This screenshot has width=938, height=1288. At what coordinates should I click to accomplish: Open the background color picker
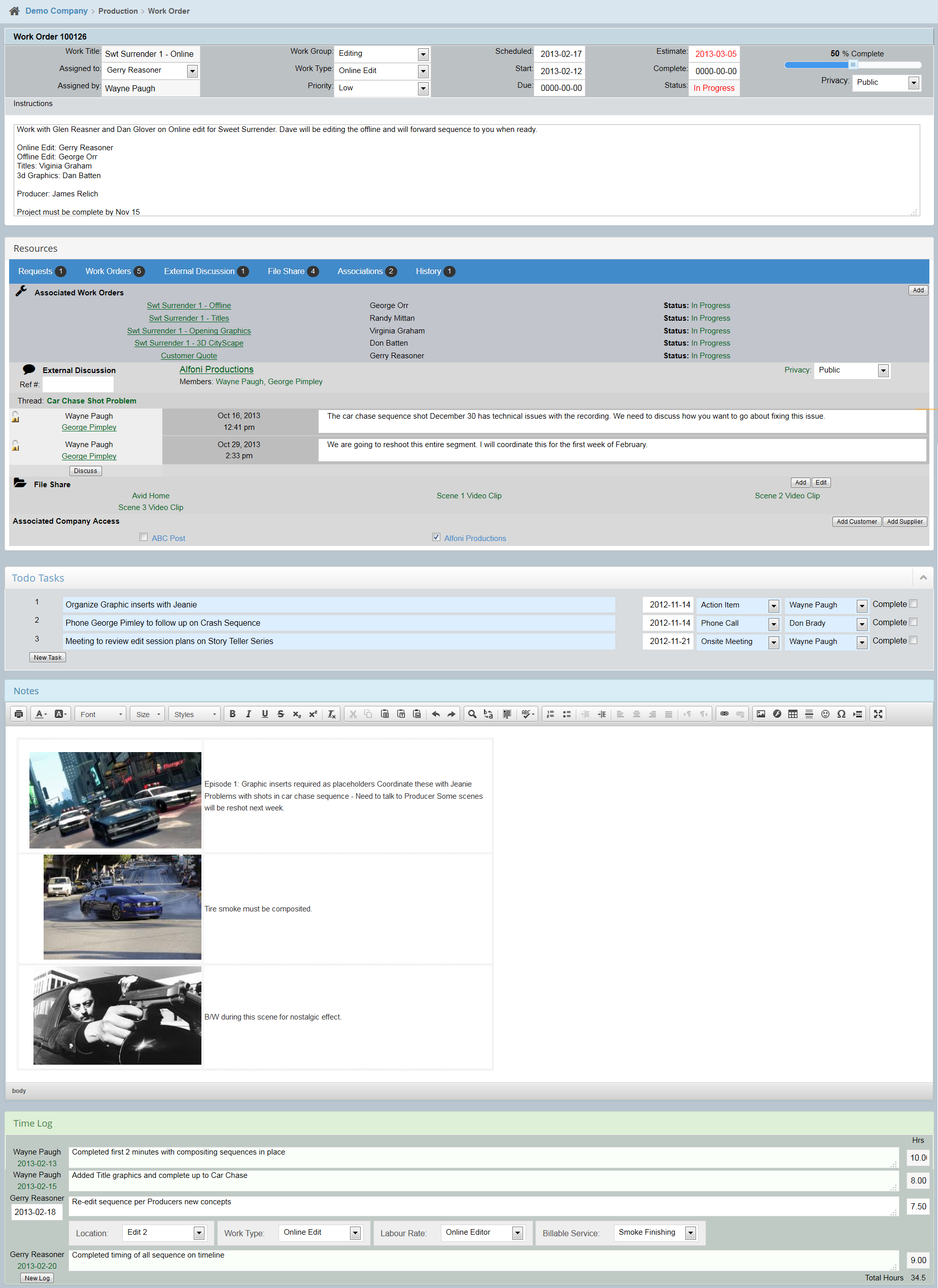(61, 714)
